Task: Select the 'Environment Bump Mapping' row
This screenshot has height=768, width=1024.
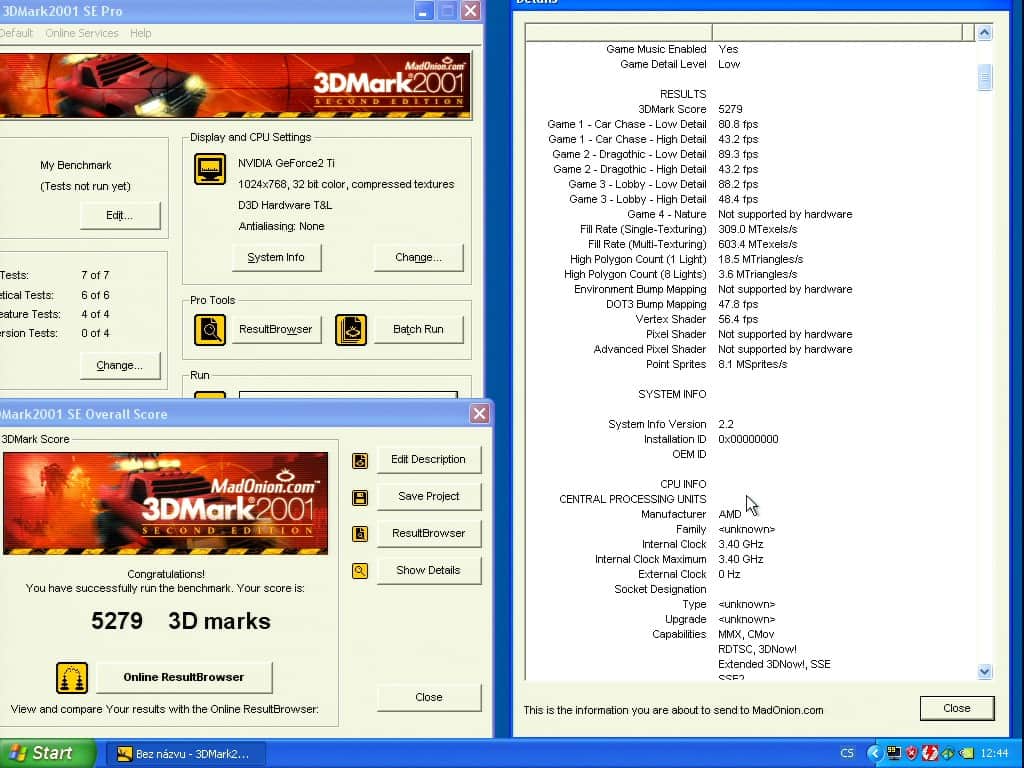Action: pos(748,289)
